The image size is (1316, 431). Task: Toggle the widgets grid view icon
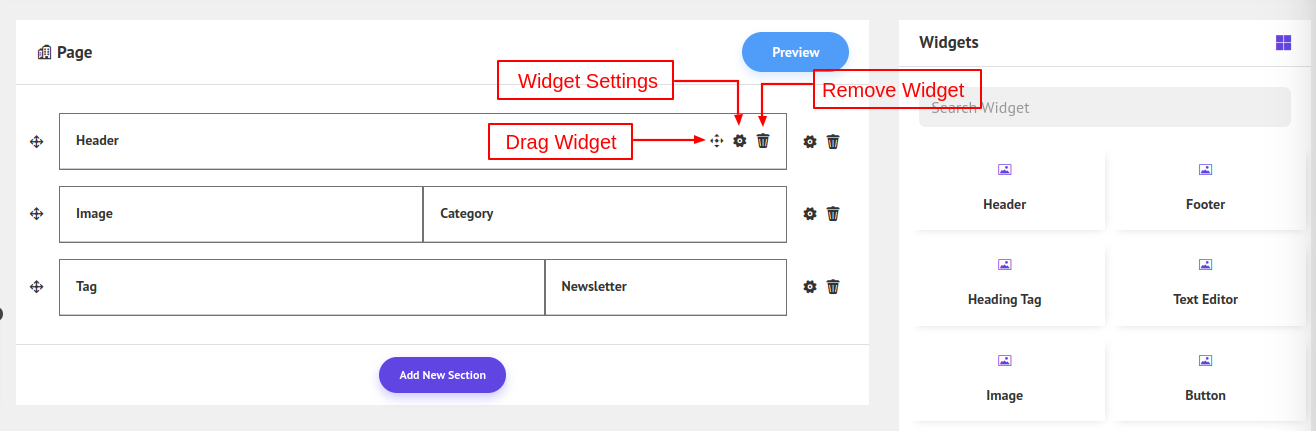click(x=1283, y=42)
